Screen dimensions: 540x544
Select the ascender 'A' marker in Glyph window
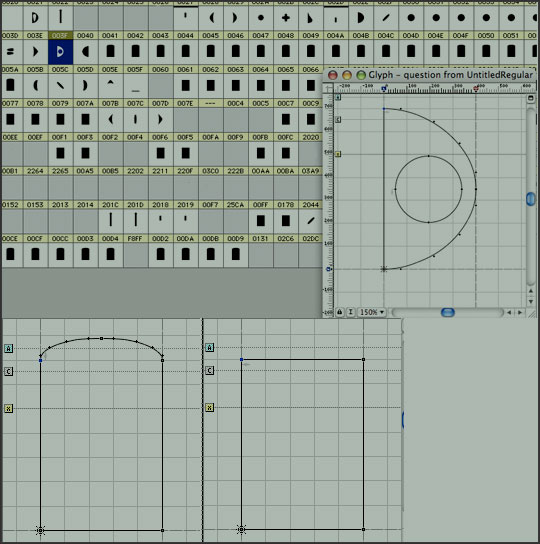click(x=338, y=97)
